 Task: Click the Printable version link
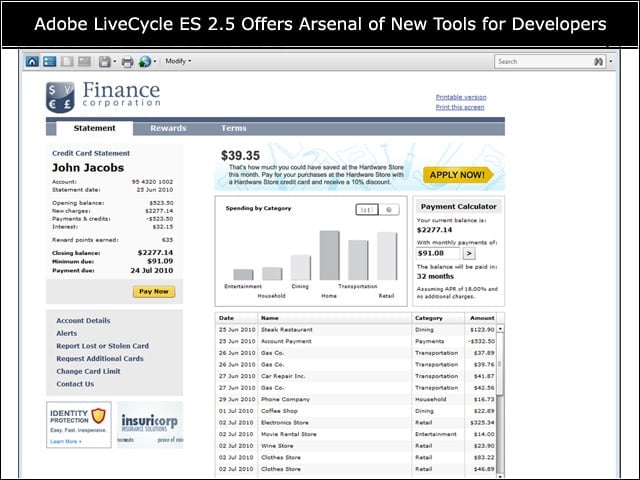pyautogui.click(x=461, y=97)
